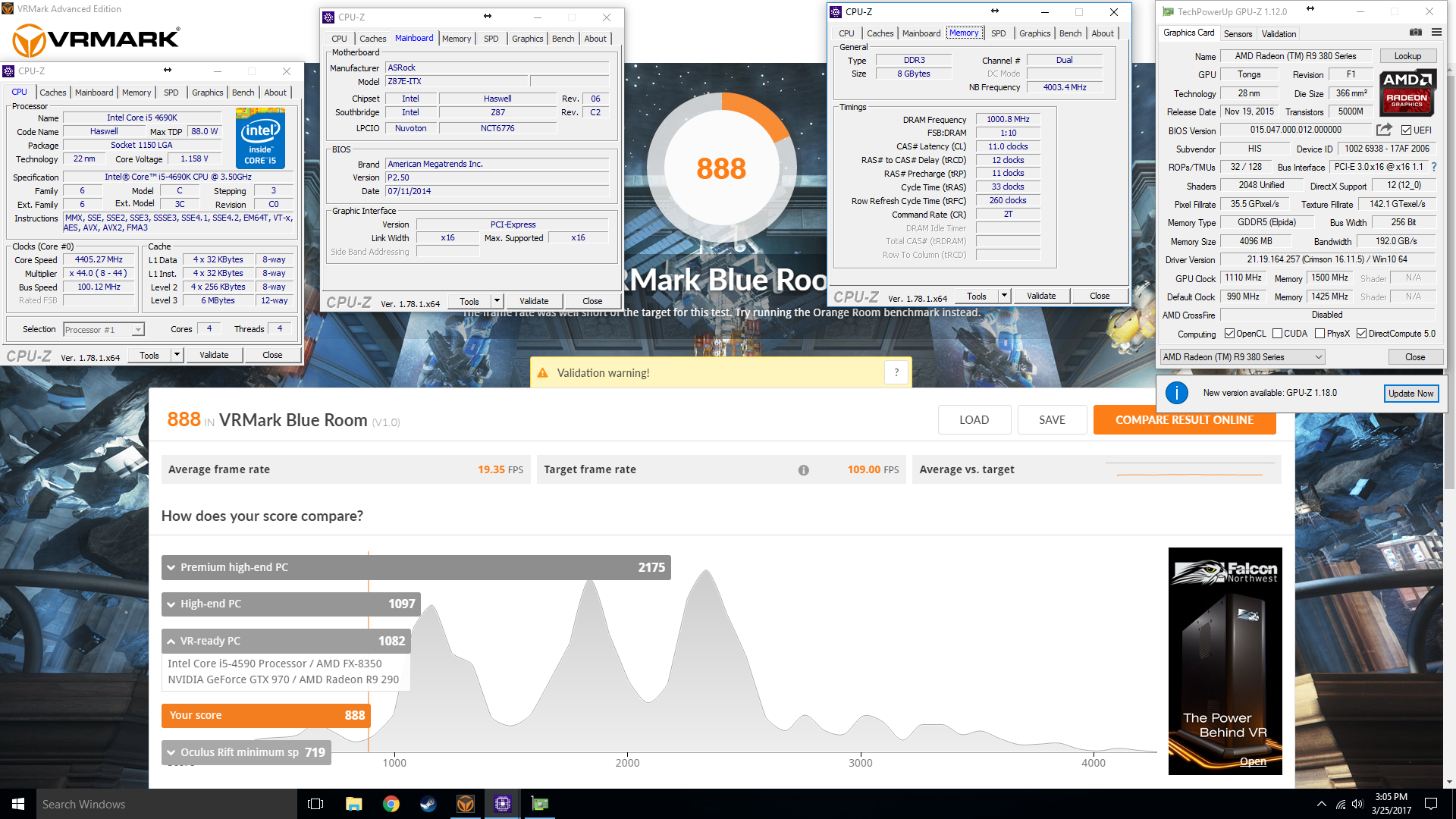
Task: Click the GPU-Z Lookup button
Action: click(x=1407, y=56)
